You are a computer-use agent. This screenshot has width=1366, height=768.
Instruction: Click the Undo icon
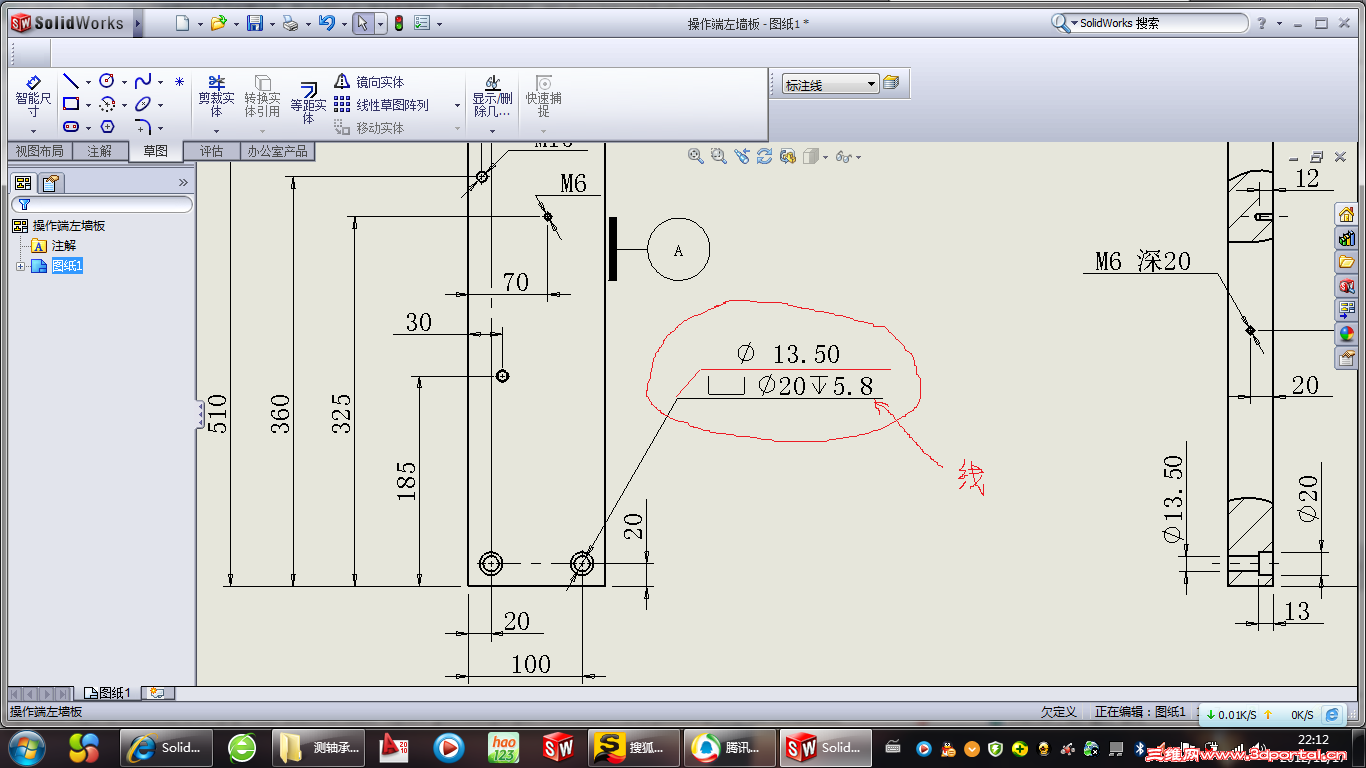(326, 24)
